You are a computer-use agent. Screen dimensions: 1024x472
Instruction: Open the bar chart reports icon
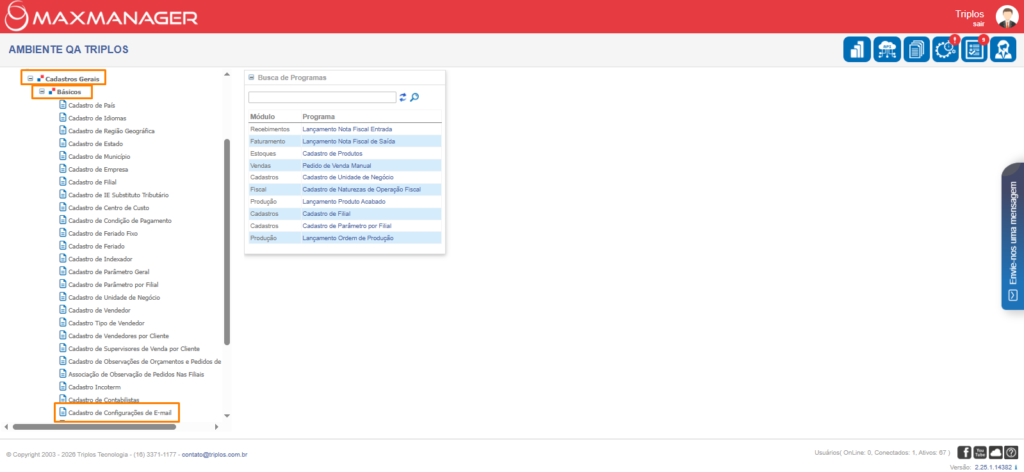tap(857, 49)
